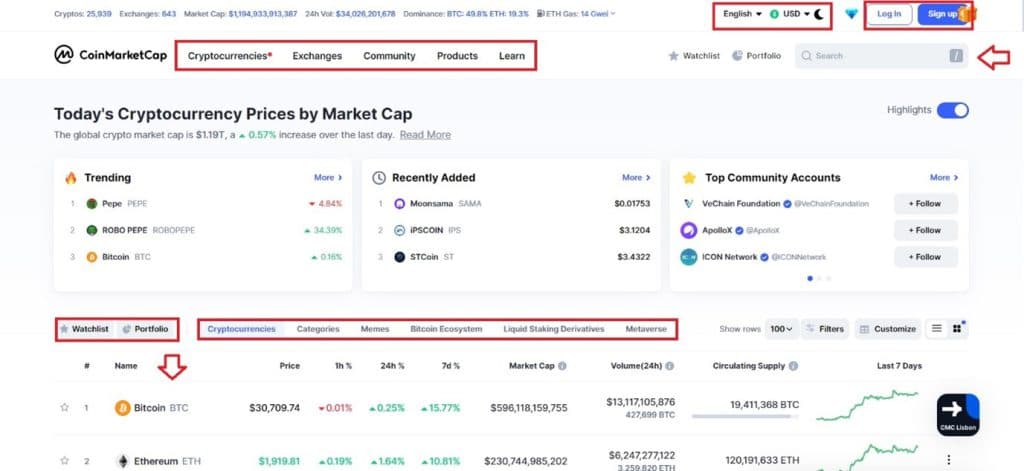Open the English language dropdown

[743, 14]
